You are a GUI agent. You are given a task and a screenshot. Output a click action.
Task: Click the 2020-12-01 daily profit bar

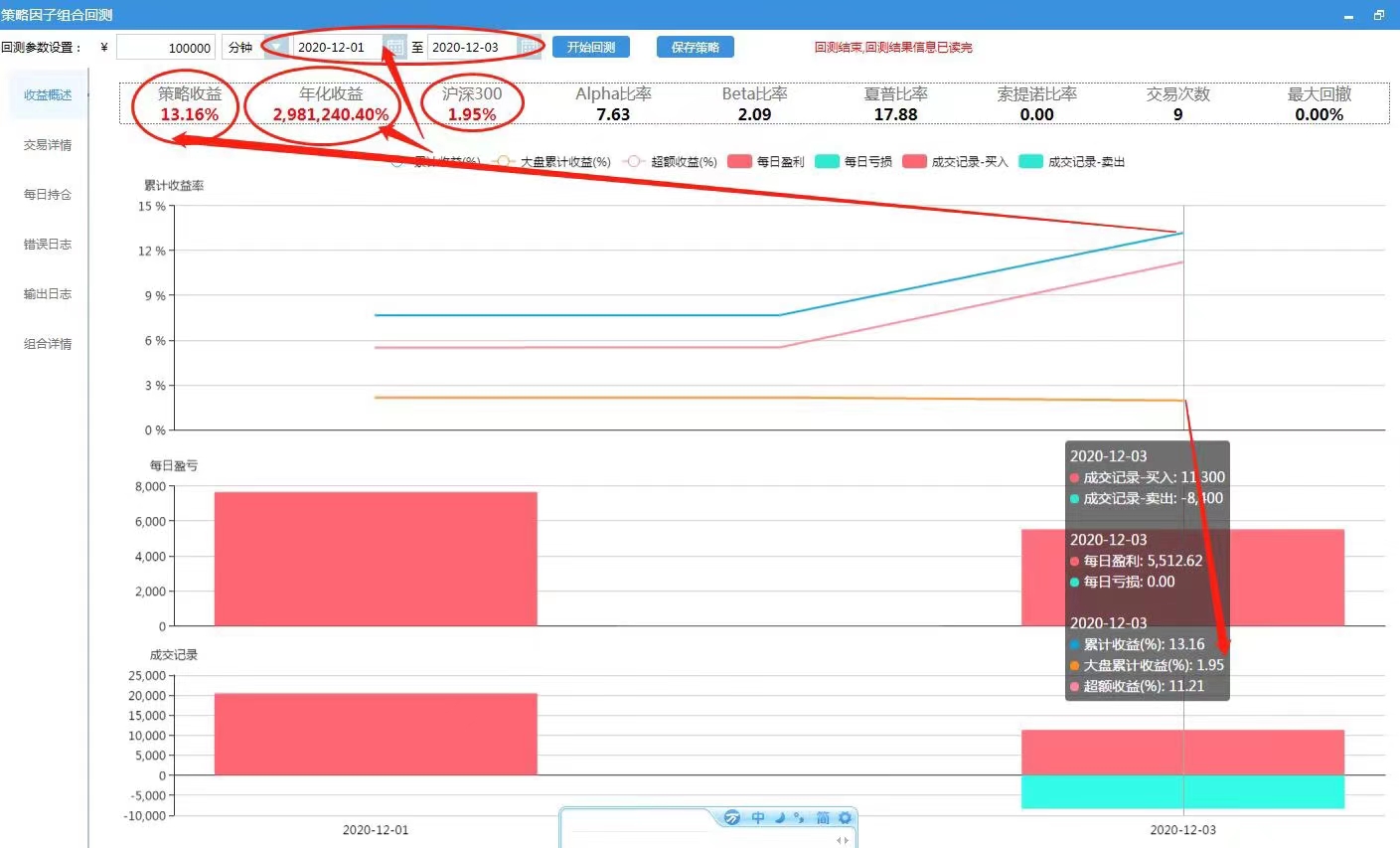pos(376,559)
